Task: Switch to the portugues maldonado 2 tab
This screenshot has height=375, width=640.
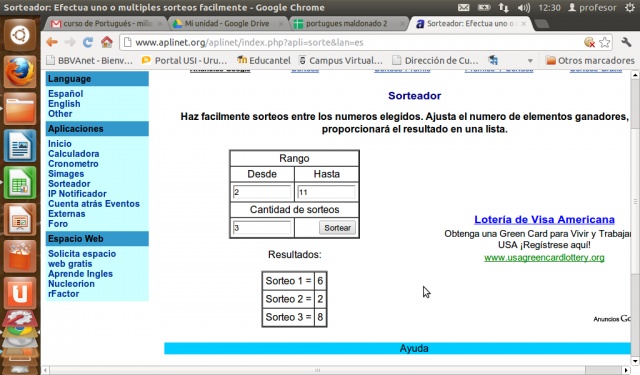Action: click(x=347, y=24)
